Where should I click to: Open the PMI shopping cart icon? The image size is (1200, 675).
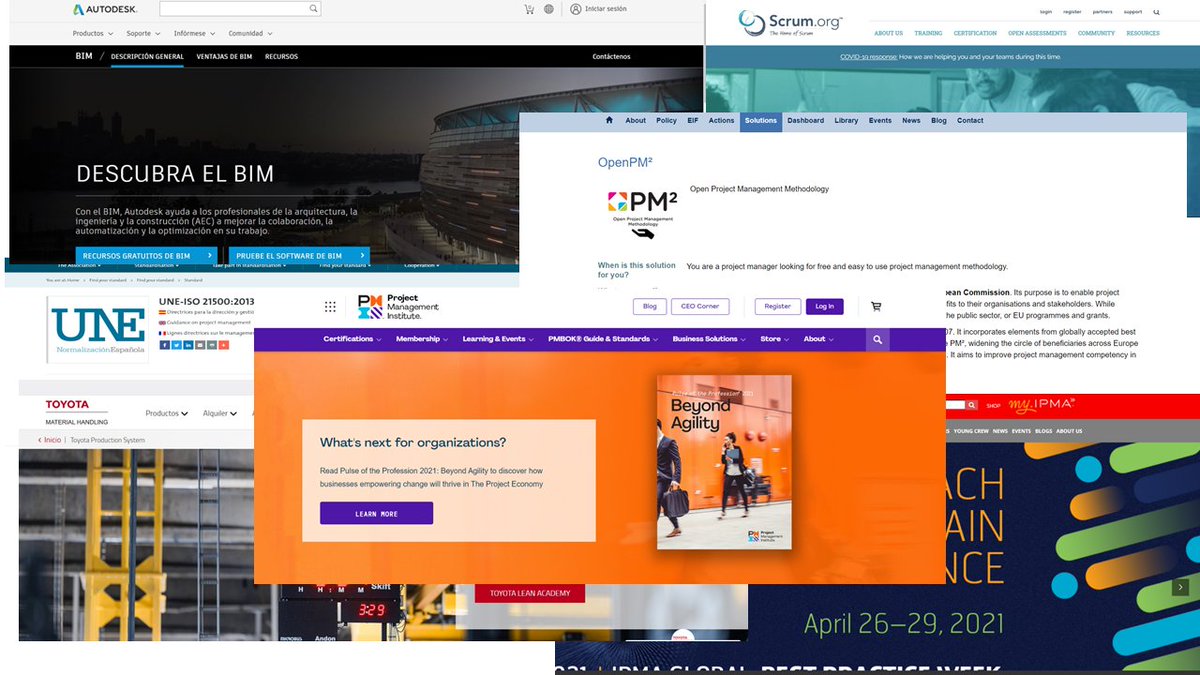tap(876, 307)
